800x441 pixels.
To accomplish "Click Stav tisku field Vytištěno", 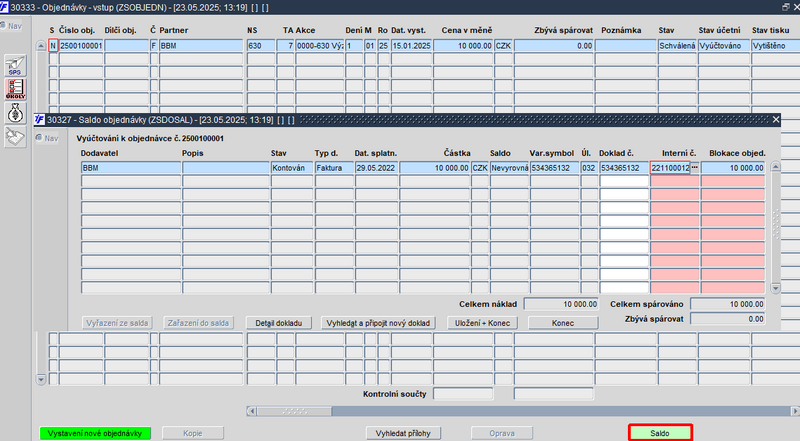I will 776,45.
